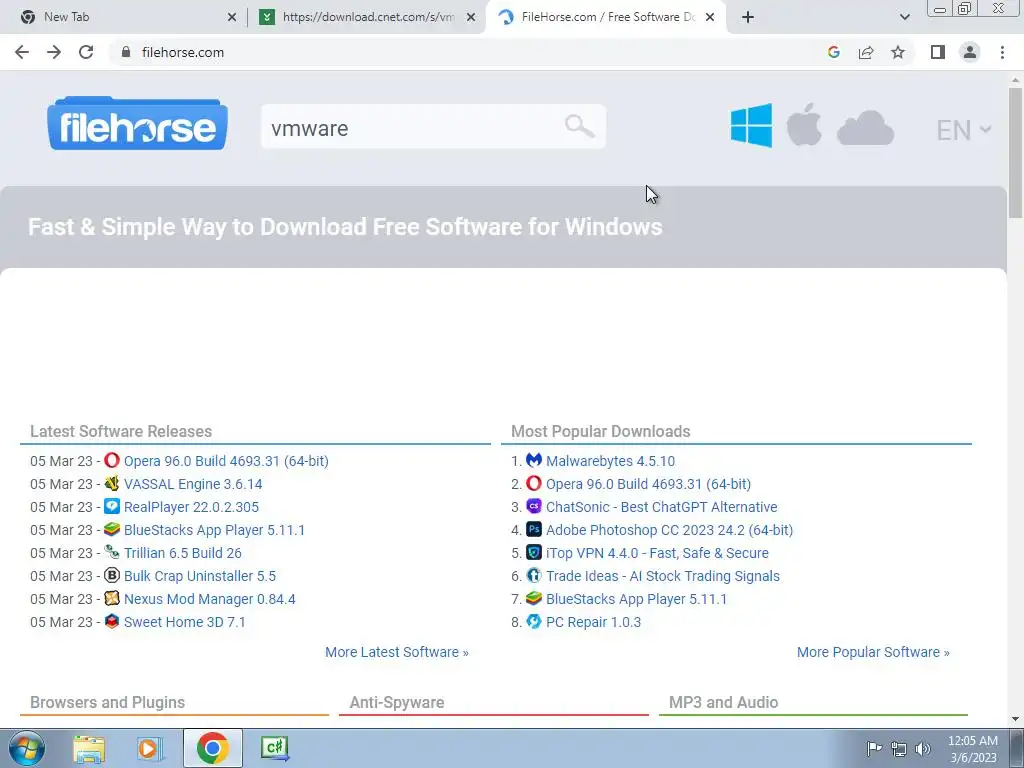Switch to the download.cnet.com tab
This screenshot has height=768, width=1024.
pos(366,17)
